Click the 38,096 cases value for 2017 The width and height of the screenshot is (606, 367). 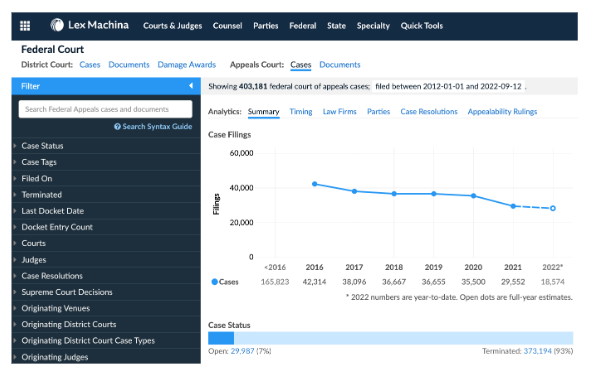click(x=354, y=282)
